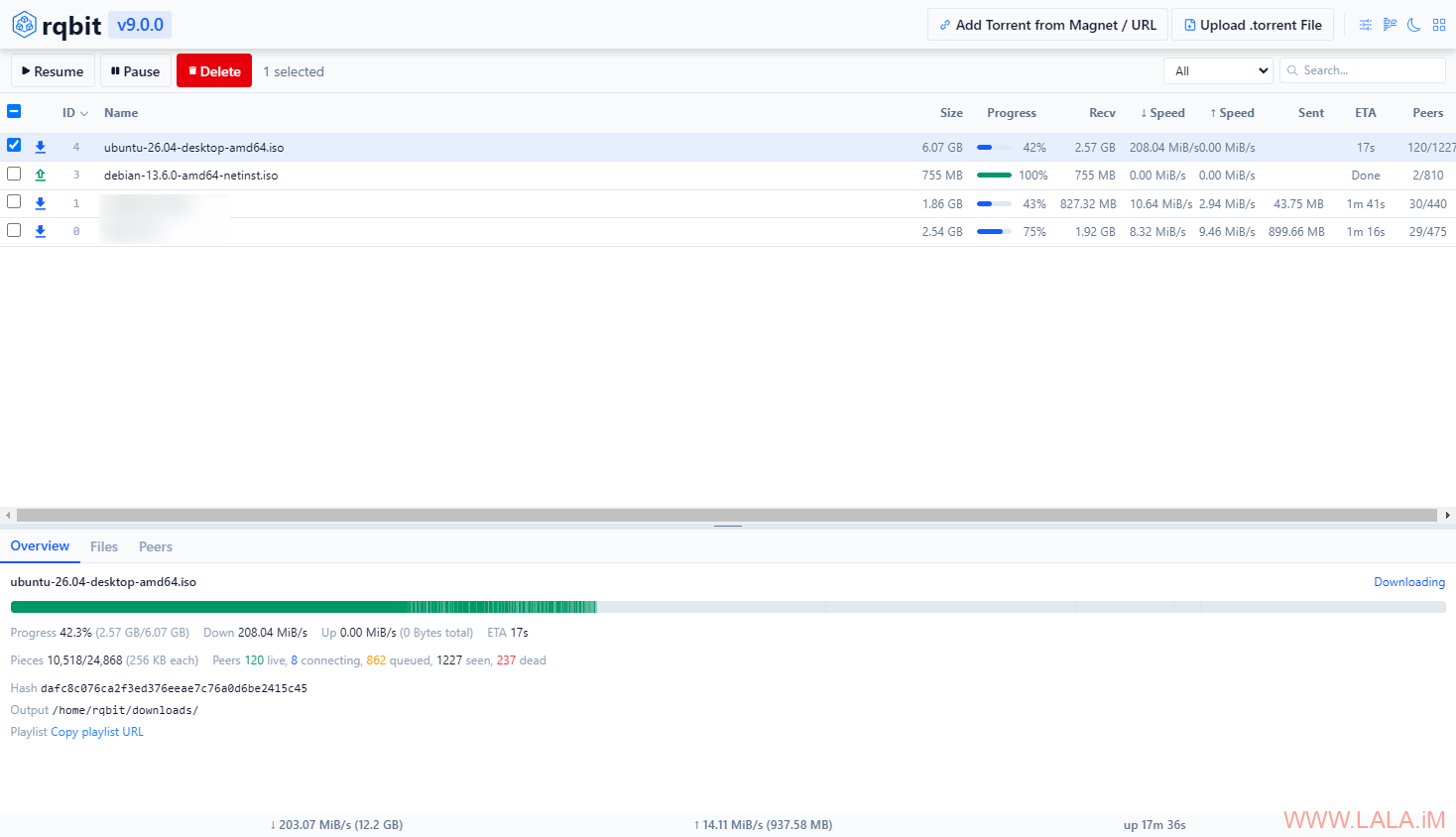The width and height of the screenshot is (1456, 837).
Task: Click the 899.66 MB sent cell
Action: [1296, 232]
